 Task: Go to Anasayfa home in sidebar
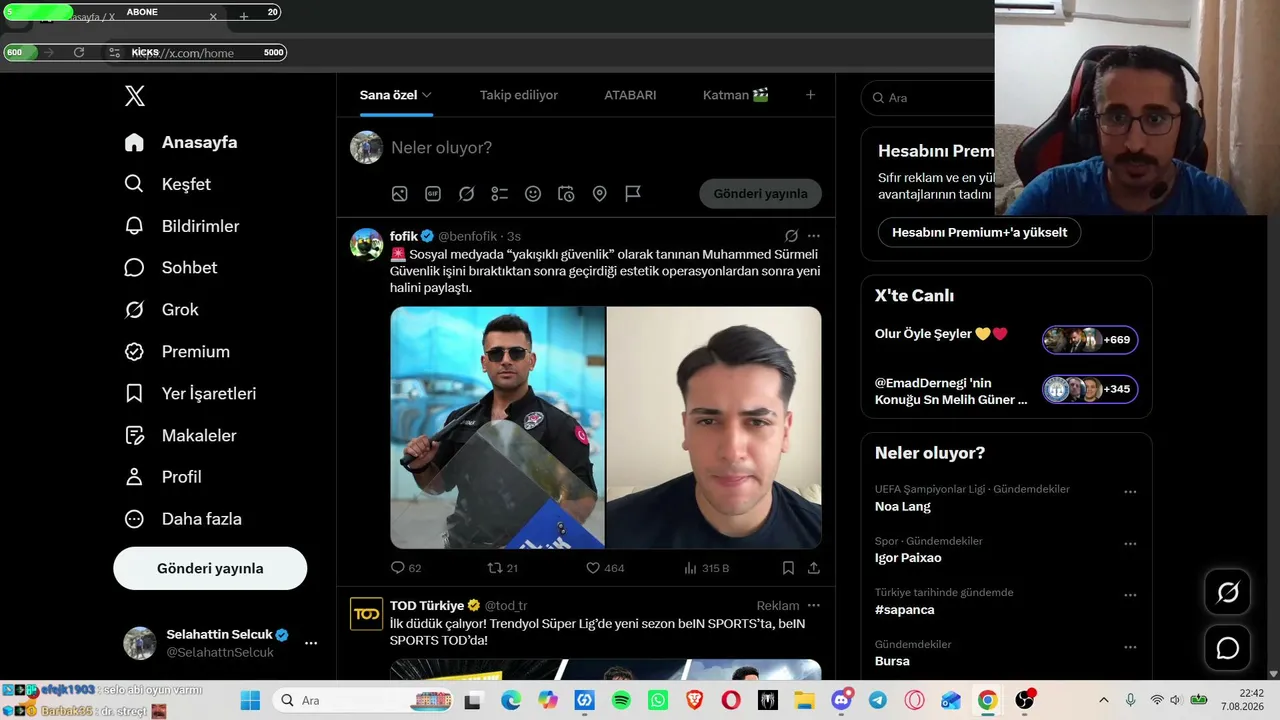click(x=181, y=142)
